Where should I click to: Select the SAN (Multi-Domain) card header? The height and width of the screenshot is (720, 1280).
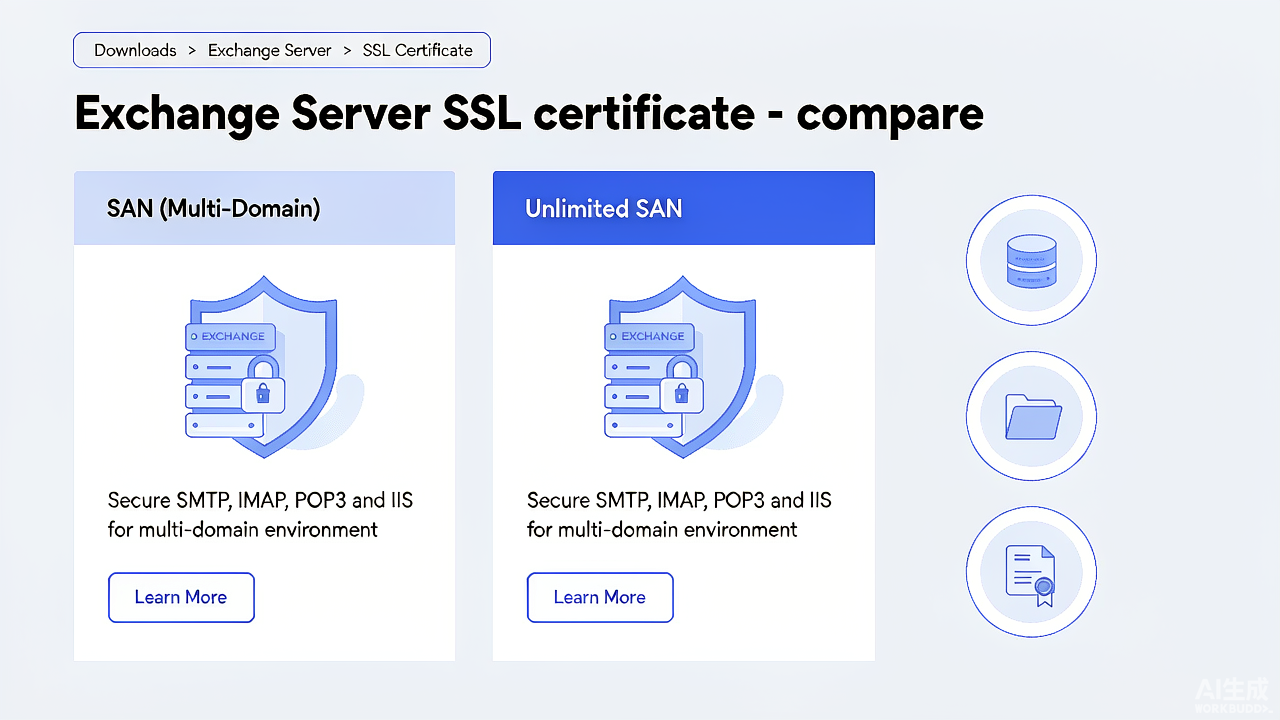(264, 208)
